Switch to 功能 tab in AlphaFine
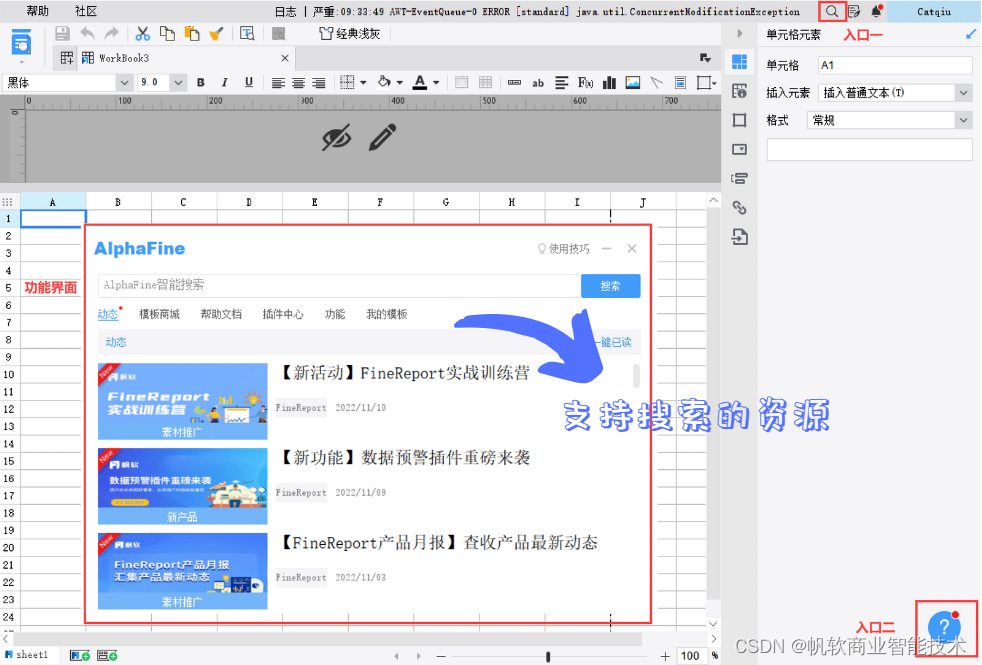 [x=334, y=314]
